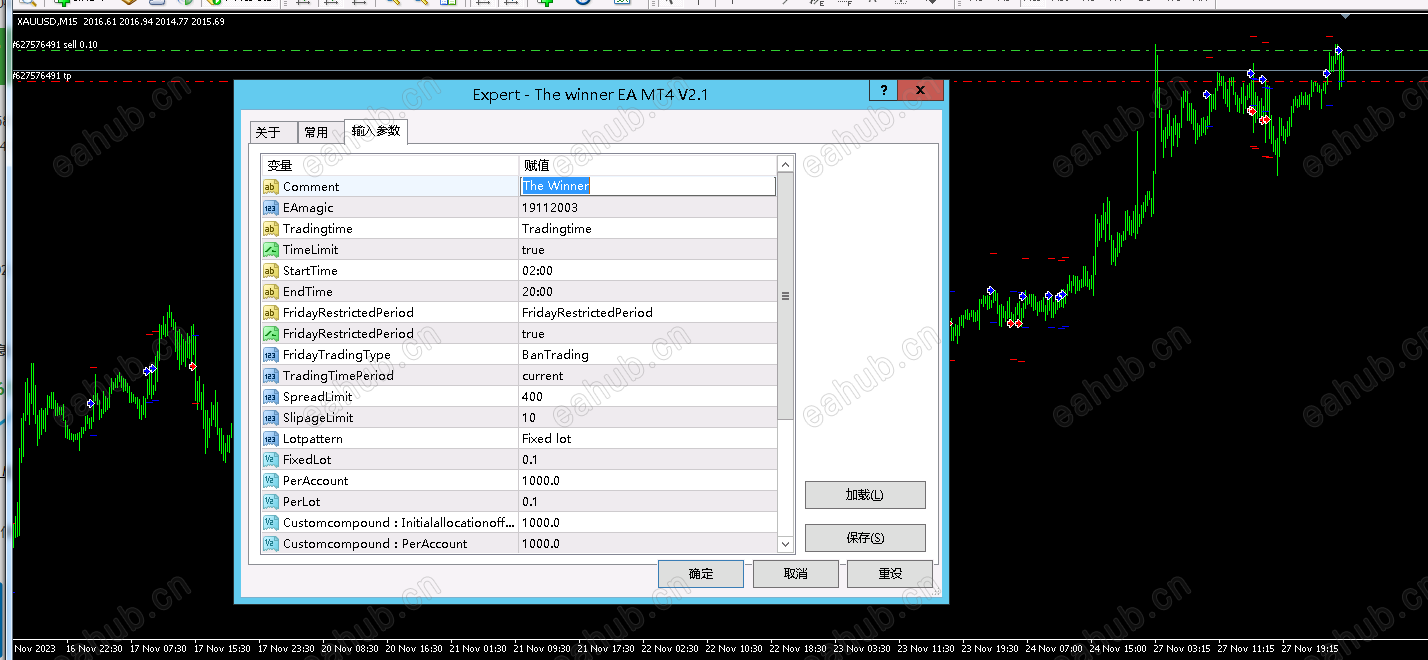
Task: Click the integer icon beside SpreadLimit
Action: point(270,397)
